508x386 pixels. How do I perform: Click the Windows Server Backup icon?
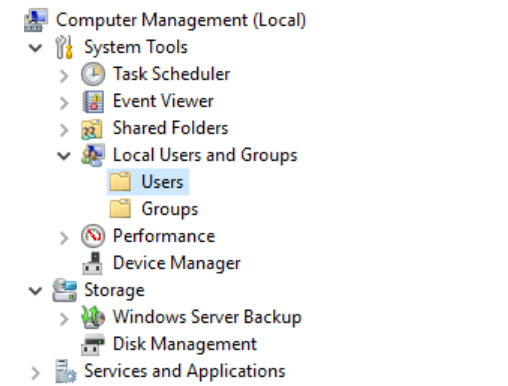pyautogui.click(x=93, y=317)
